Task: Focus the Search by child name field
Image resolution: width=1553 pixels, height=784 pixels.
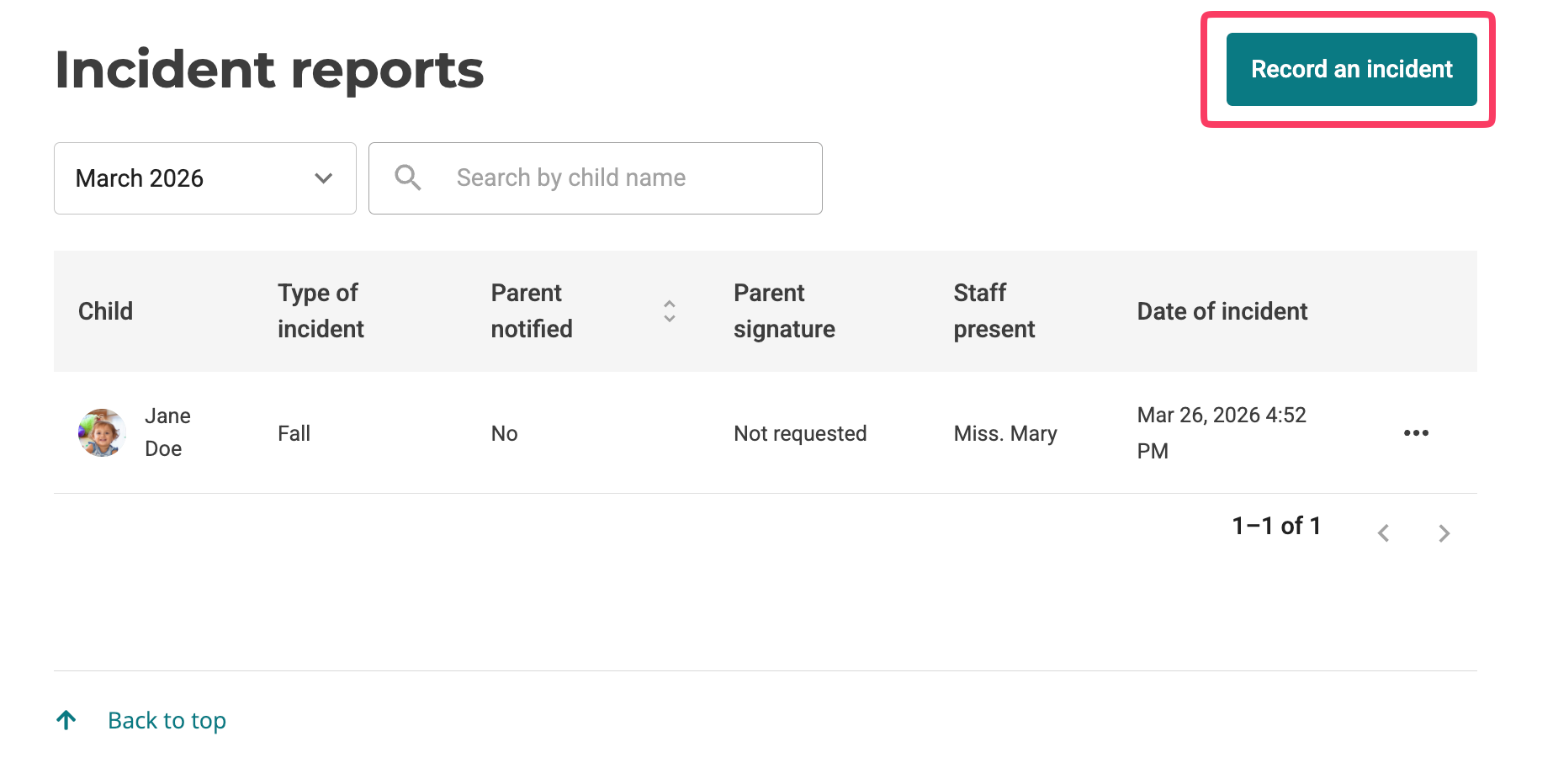Action: pos(596,178)
